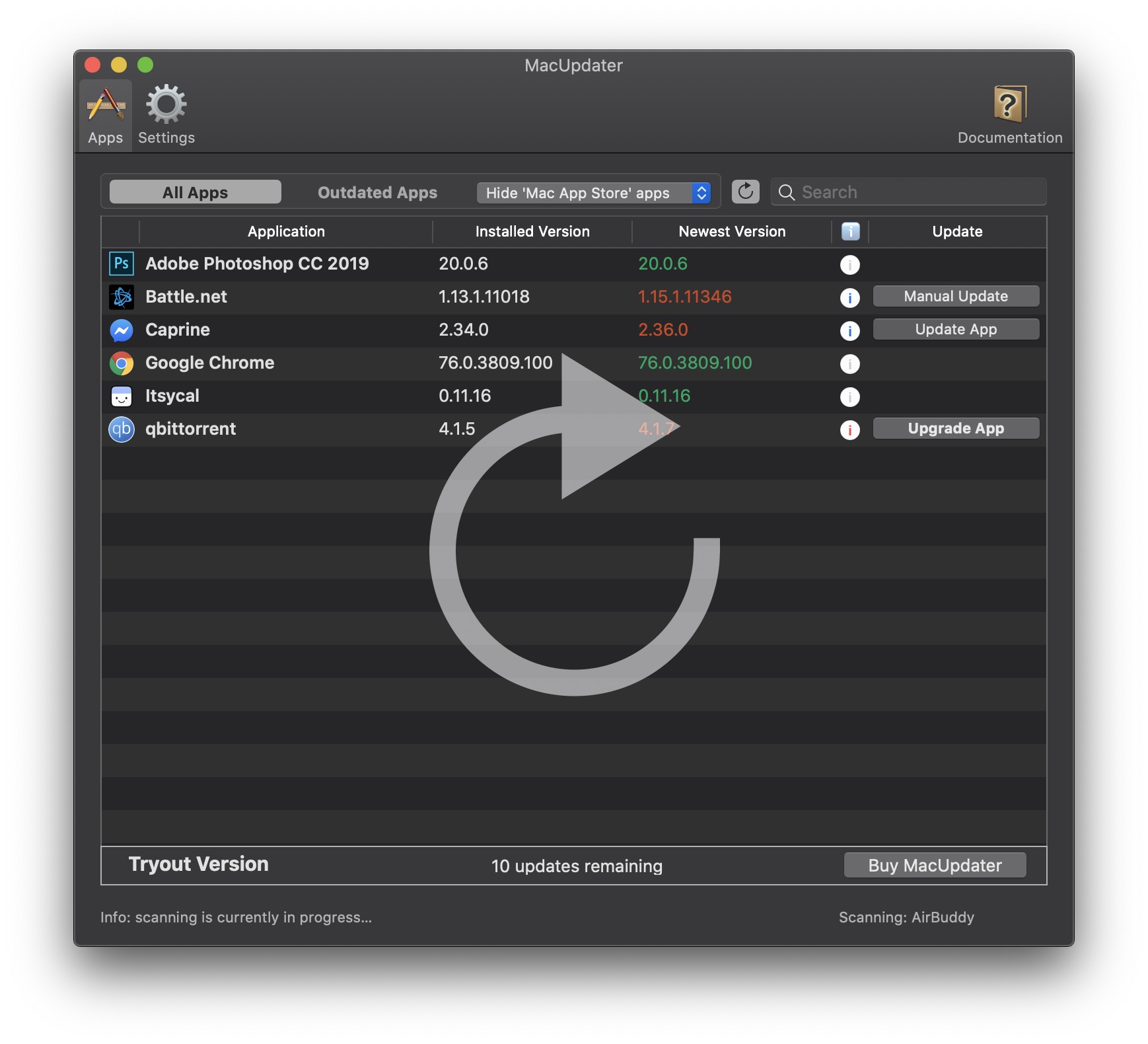
Task: Select the Itsycal row name
Action: (x=172, y=396)
